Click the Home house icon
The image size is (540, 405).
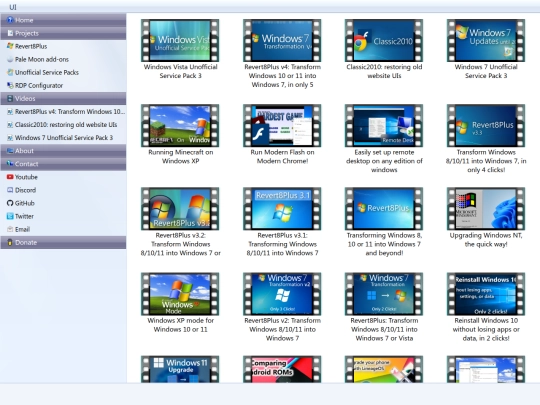(10, 20)
